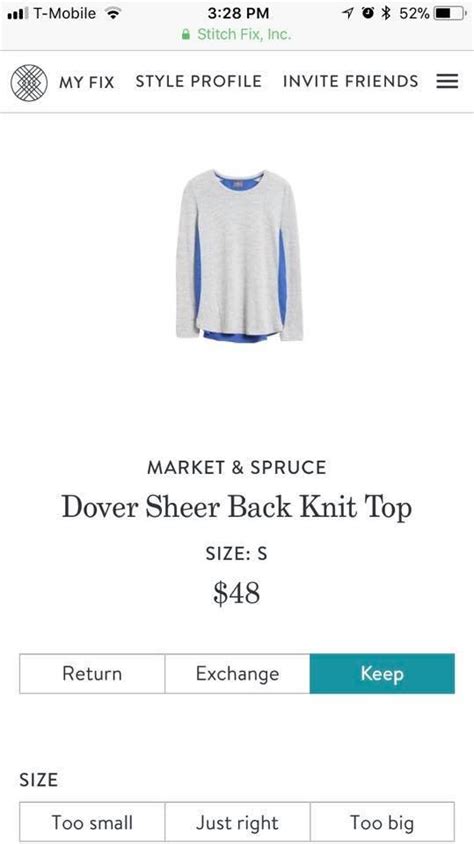This screenshot has height=844, width=474.
Task: Select the Keep option
Action: (382, 673)
